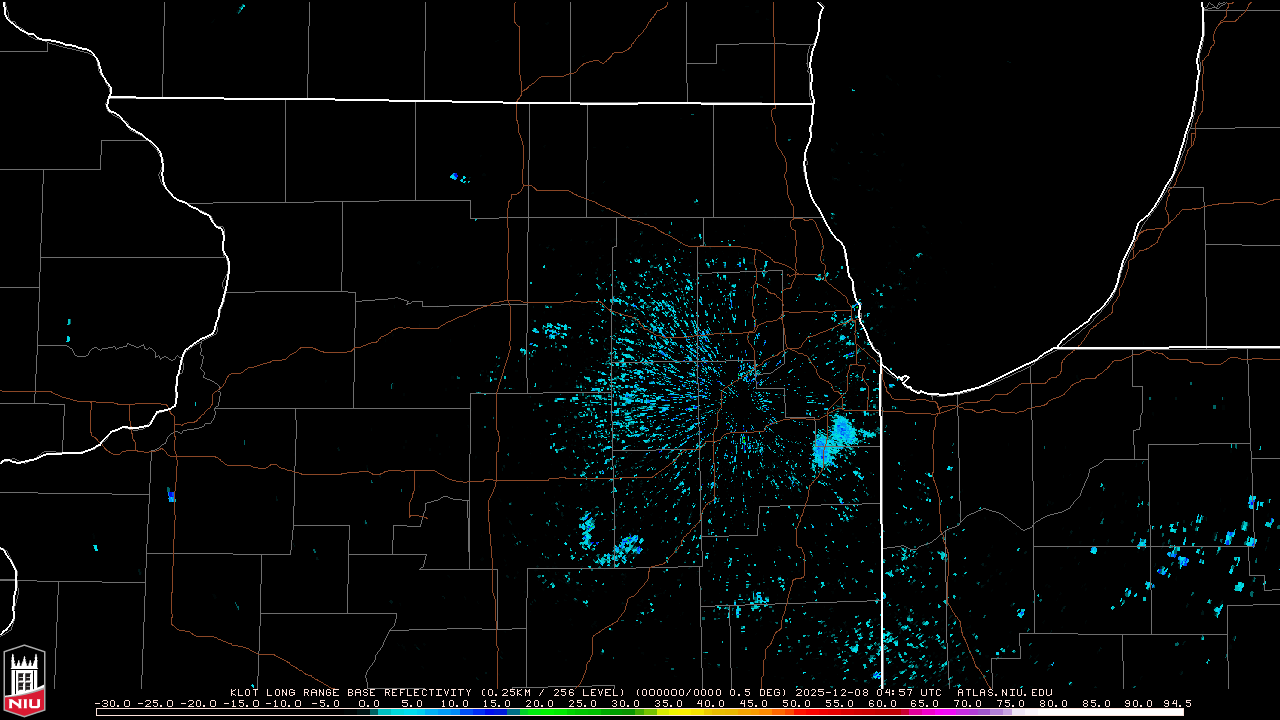The width and height of the screenshot is (1280, 720).
Task: Click the isolated blue echo near the top
Action: [x=456, y=178]
